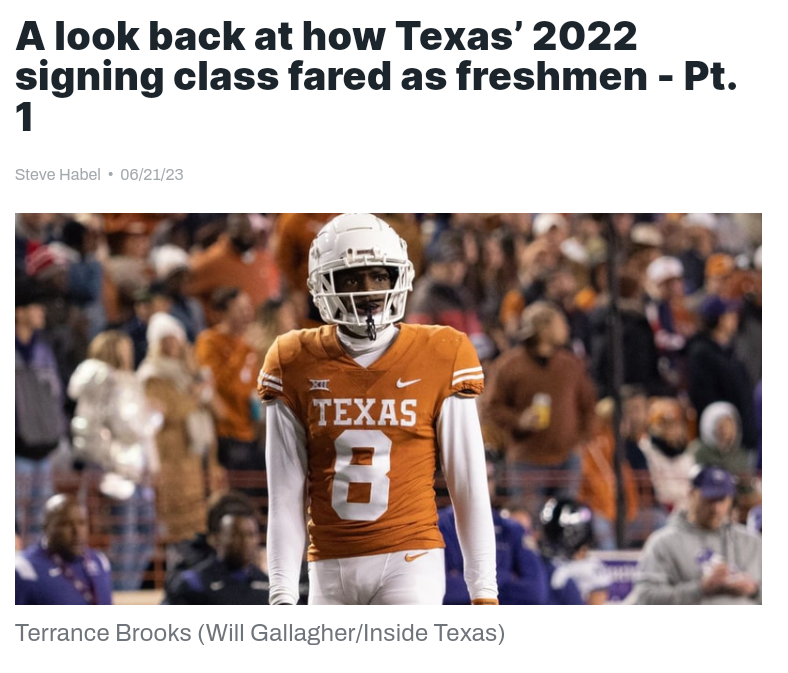Image resolution: width=788 pixels, height=673 pixels.
Task: Click the article headline about Texas' 2022 signing class
Action: click(x=376, y=77)
